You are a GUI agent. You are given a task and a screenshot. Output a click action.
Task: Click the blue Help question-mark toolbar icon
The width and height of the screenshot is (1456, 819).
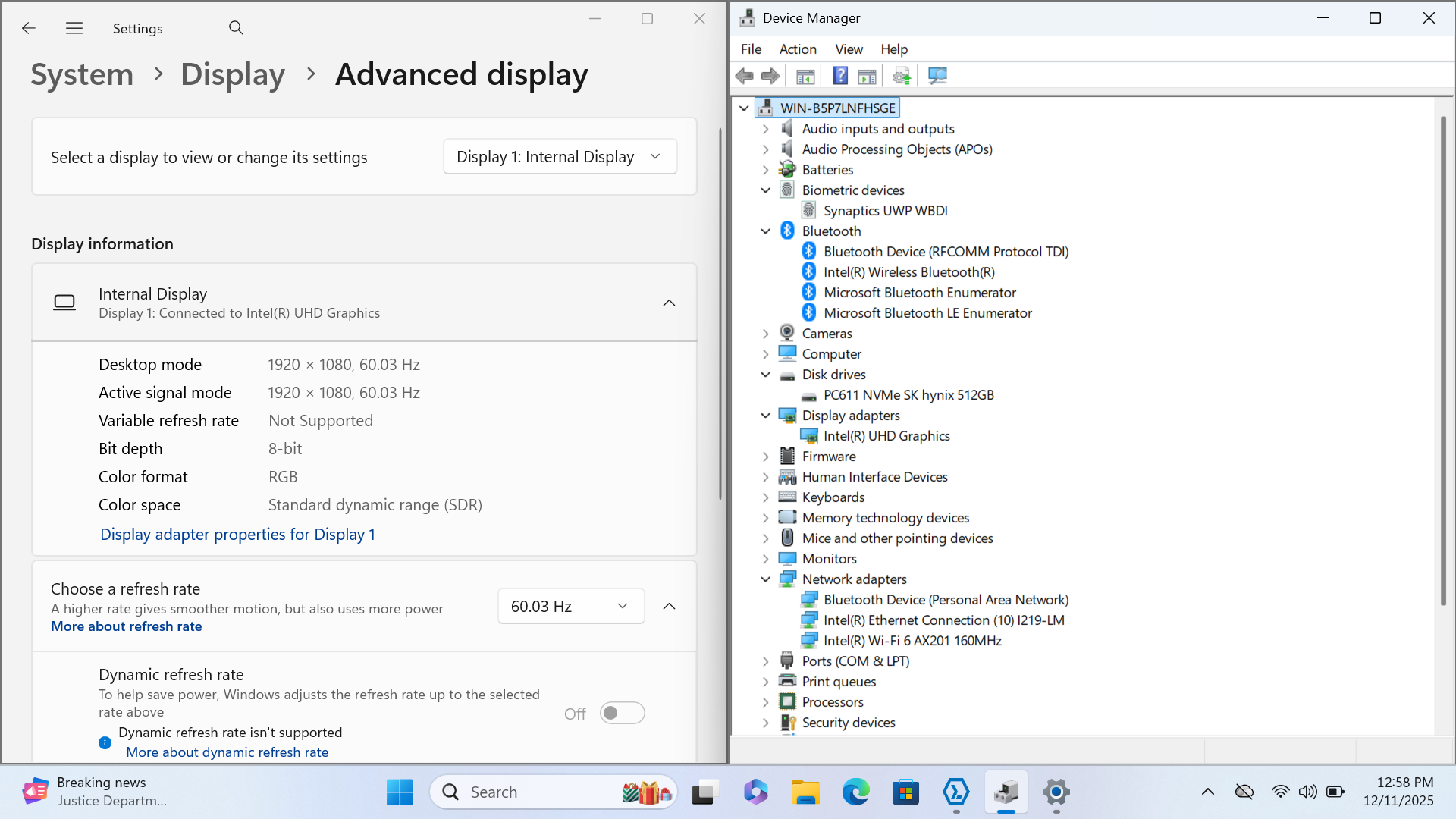click(x=840, y=76)
